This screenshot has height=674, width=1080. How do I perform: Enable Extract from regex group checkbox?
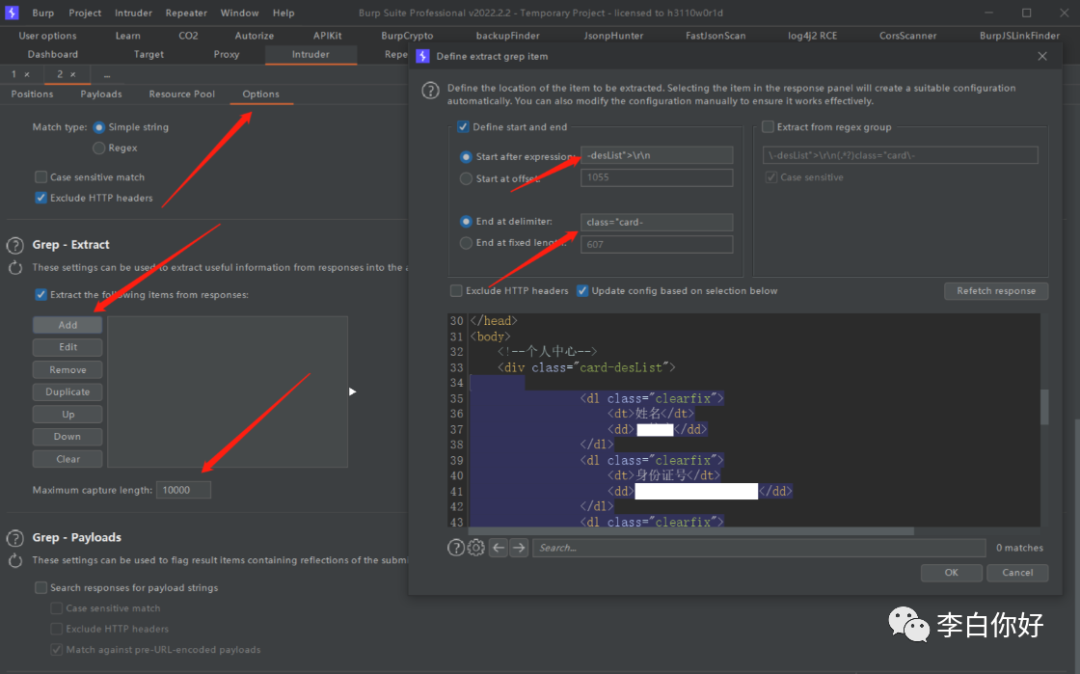pyautogui.click(x=768, y=127)
